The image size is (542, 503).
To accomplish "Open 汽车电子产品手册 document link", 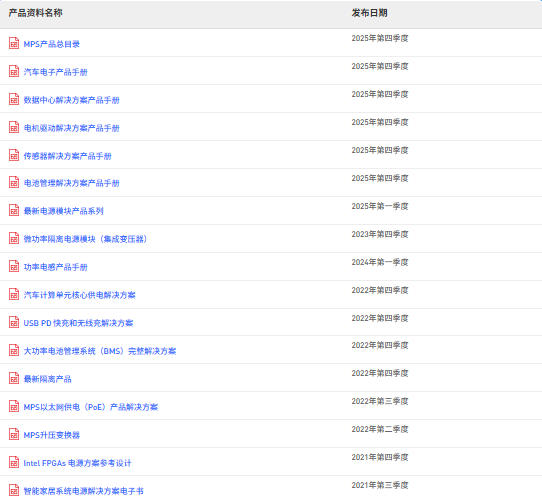I will 55,72.
